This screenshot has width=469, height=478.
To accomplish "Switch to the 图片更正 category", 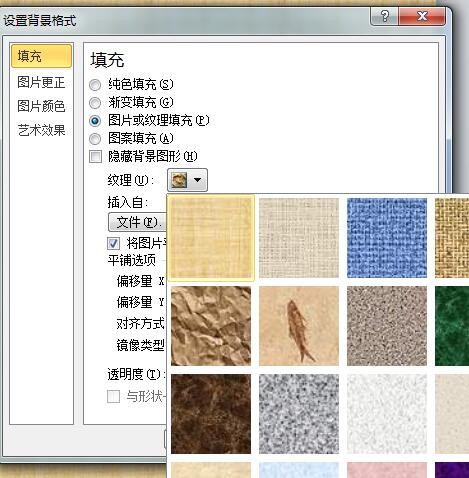I will coord(41,82).
